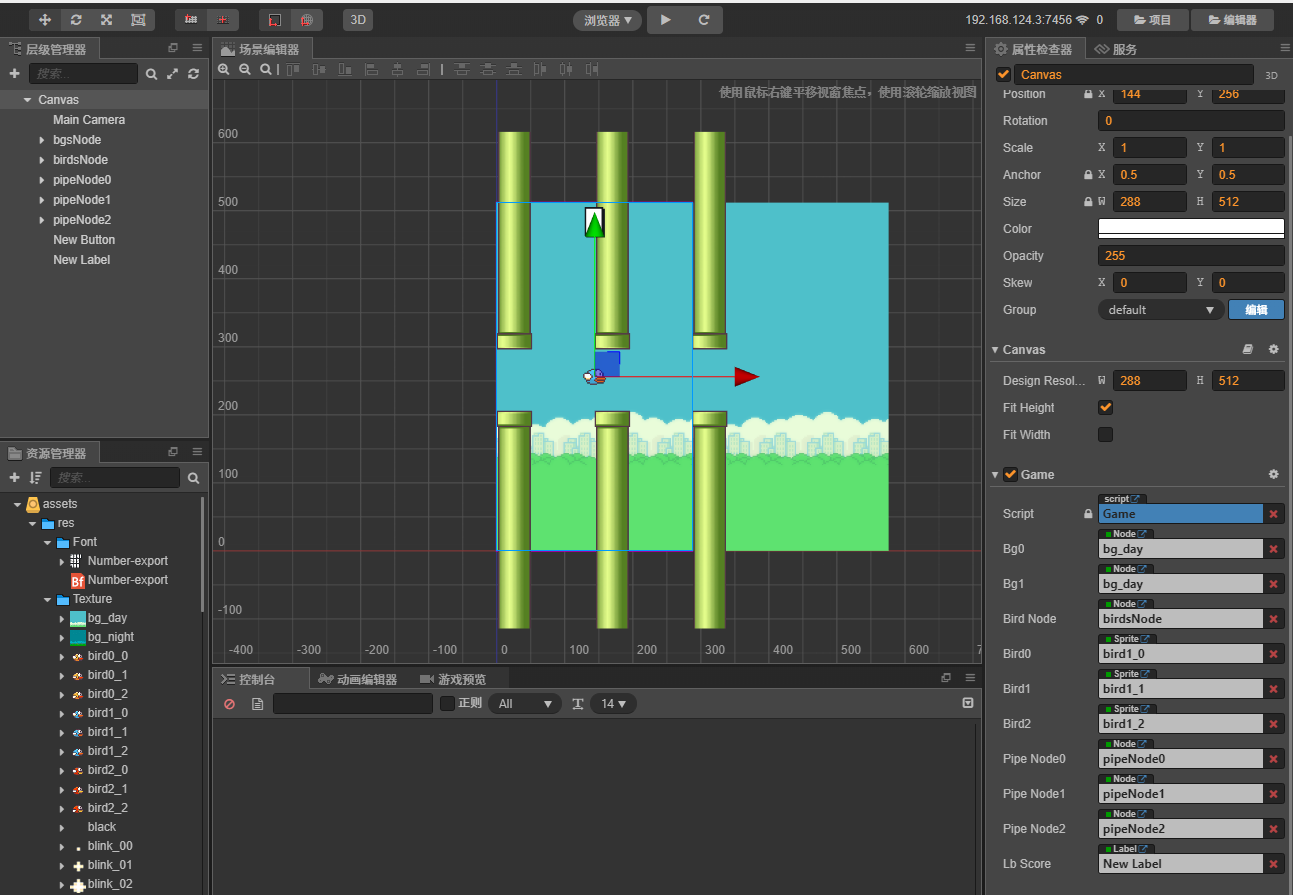Add new asset with plus icon
The height and width of the screenshot is (895, 1293).
pos(14,478)
